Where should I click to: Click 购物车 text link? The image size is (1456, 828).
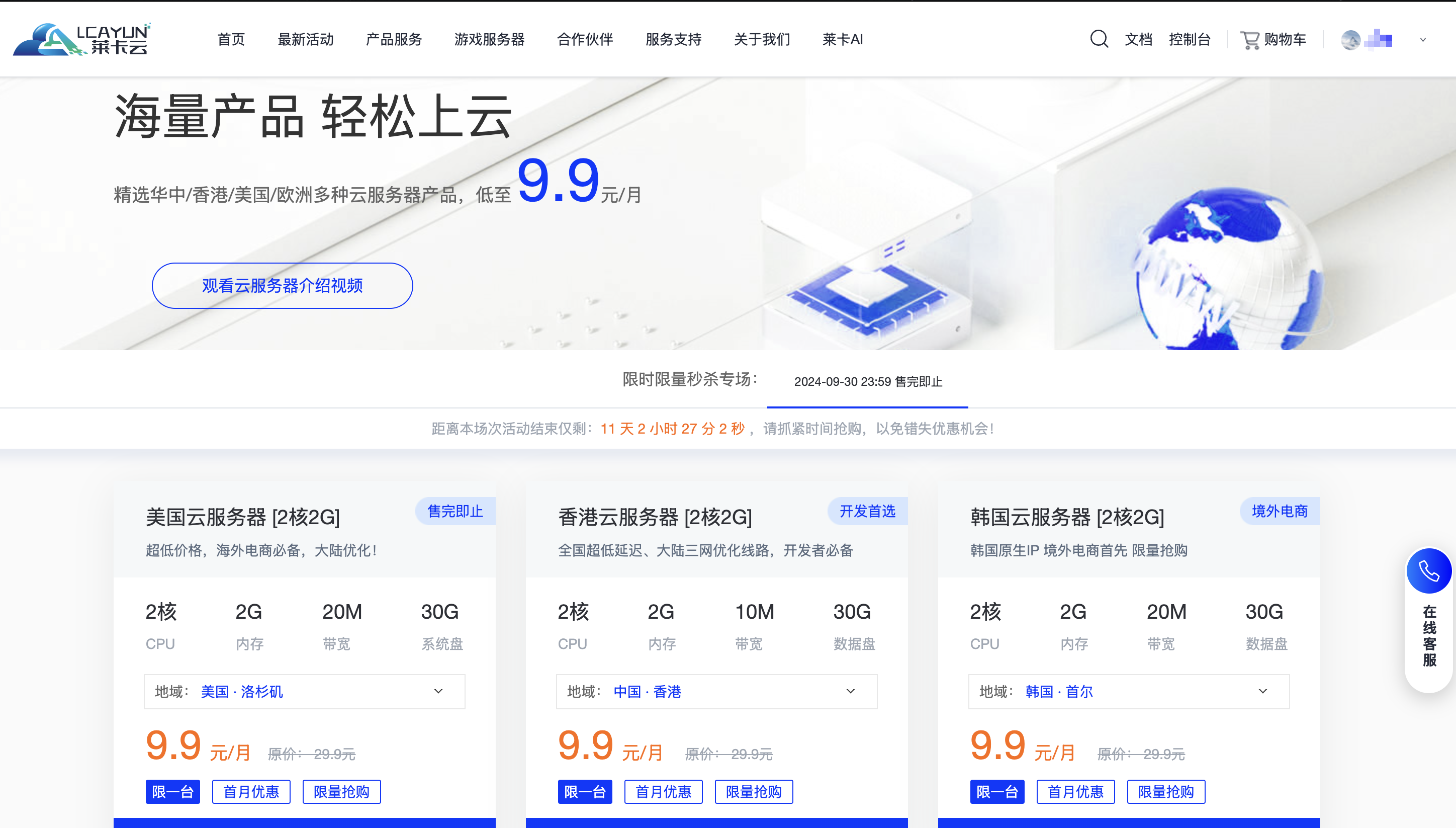[1285, 39]
